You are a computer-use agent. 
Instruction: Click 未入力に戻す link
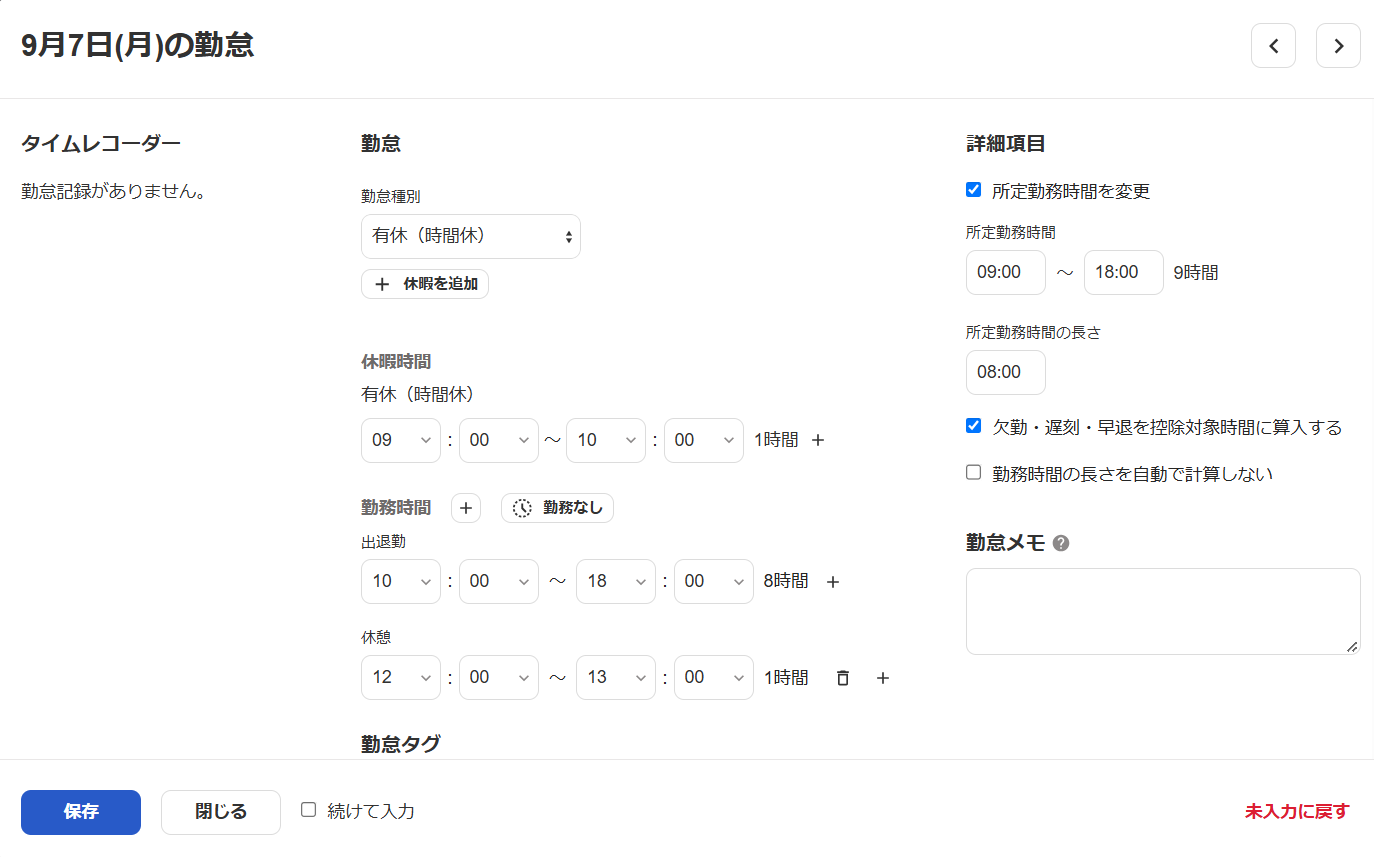coord(1297,812)
